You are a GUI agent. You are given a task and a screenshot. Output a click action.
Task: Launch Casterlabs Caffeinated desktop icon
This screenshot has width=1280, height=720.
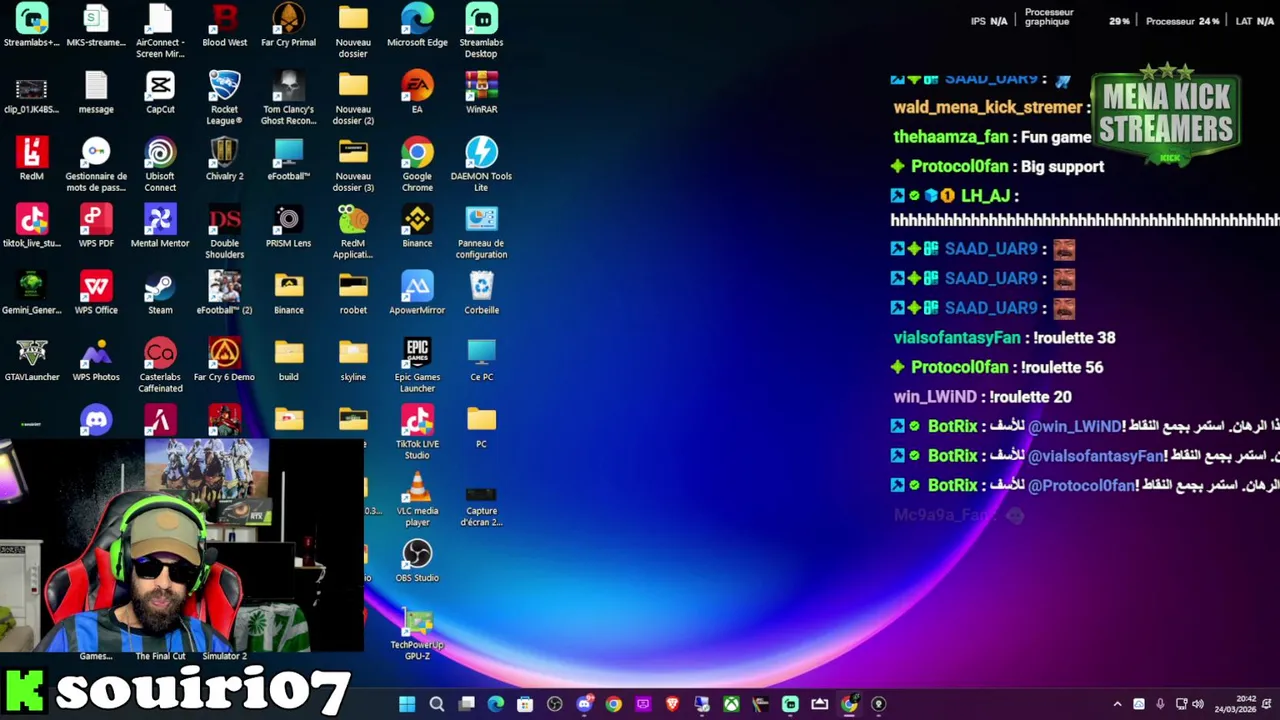160,366
